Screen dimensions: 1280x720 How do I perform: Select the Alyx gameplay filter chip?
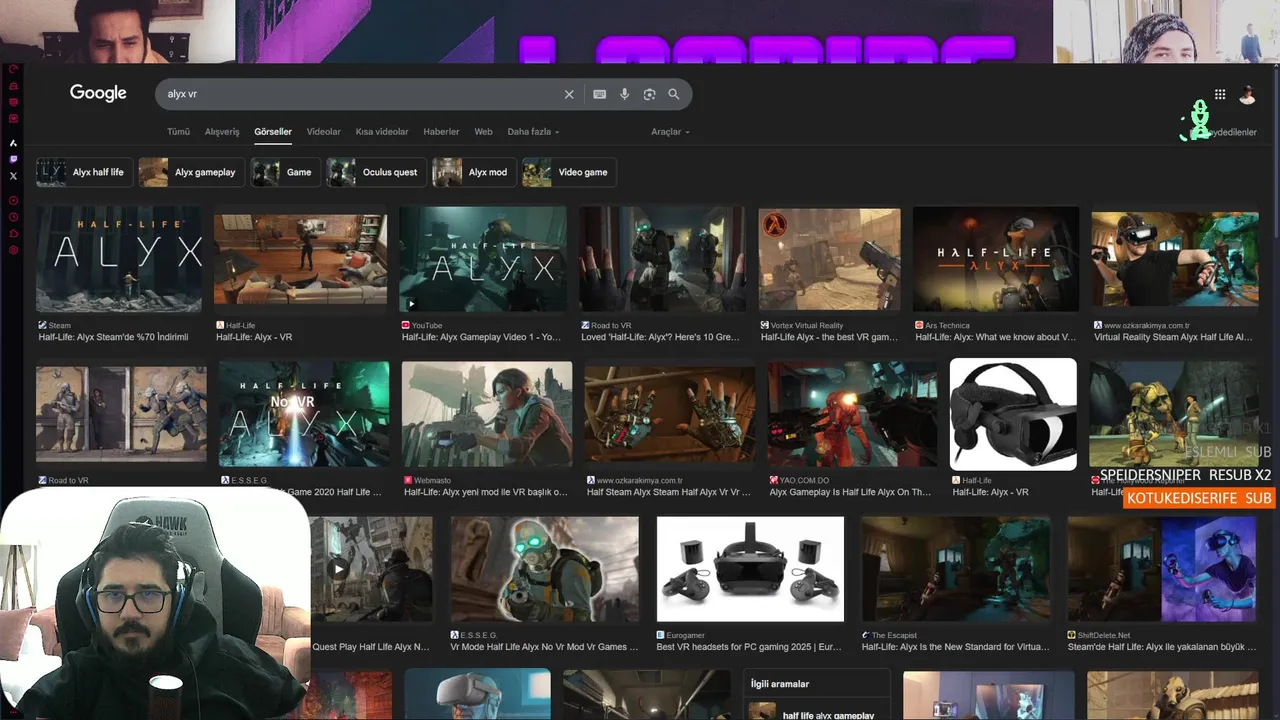[191, 172]
